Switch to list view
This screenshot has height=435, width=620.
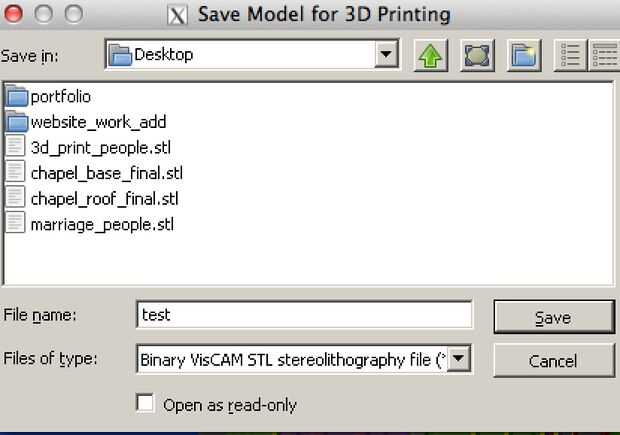click(x=569, y=55)
